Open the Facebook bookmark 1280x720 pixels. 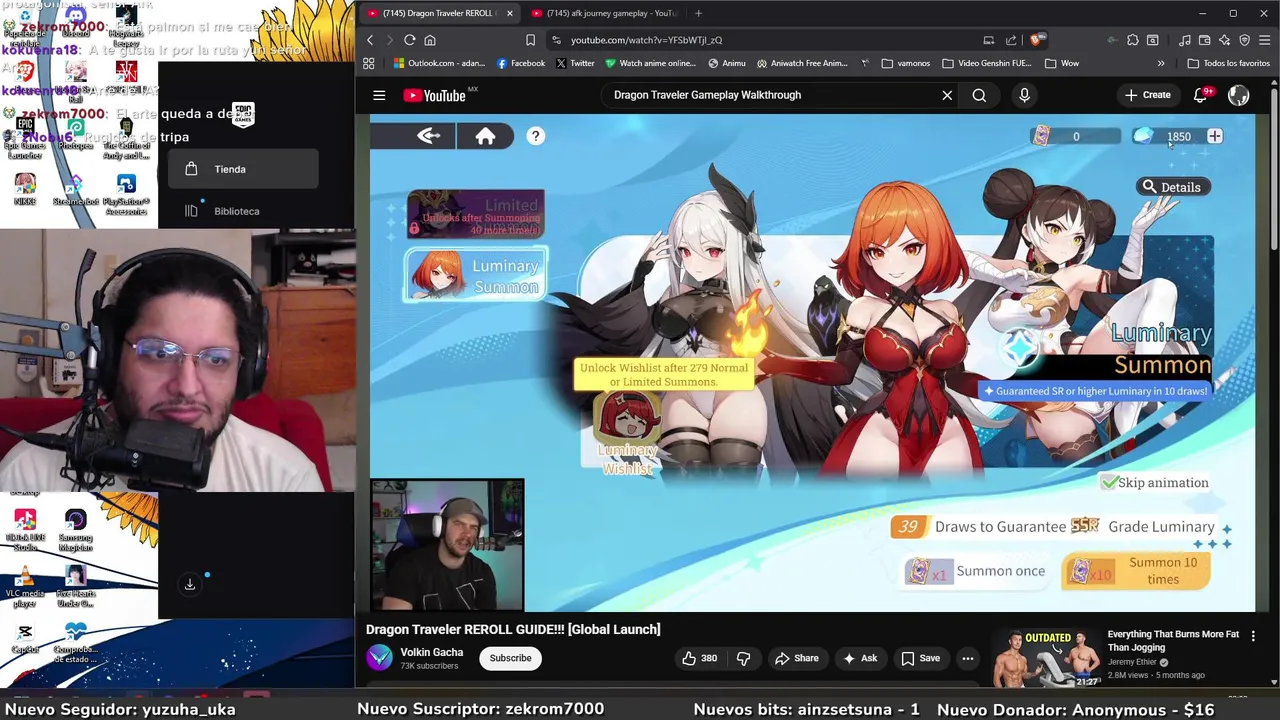tap(521, 63)
